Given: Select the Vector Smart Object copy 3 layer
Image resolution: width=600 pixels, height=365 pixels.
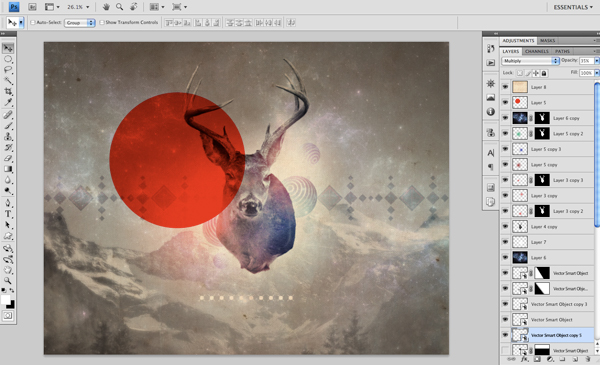Looking at the screenshot, I should (x=548, y=304).
